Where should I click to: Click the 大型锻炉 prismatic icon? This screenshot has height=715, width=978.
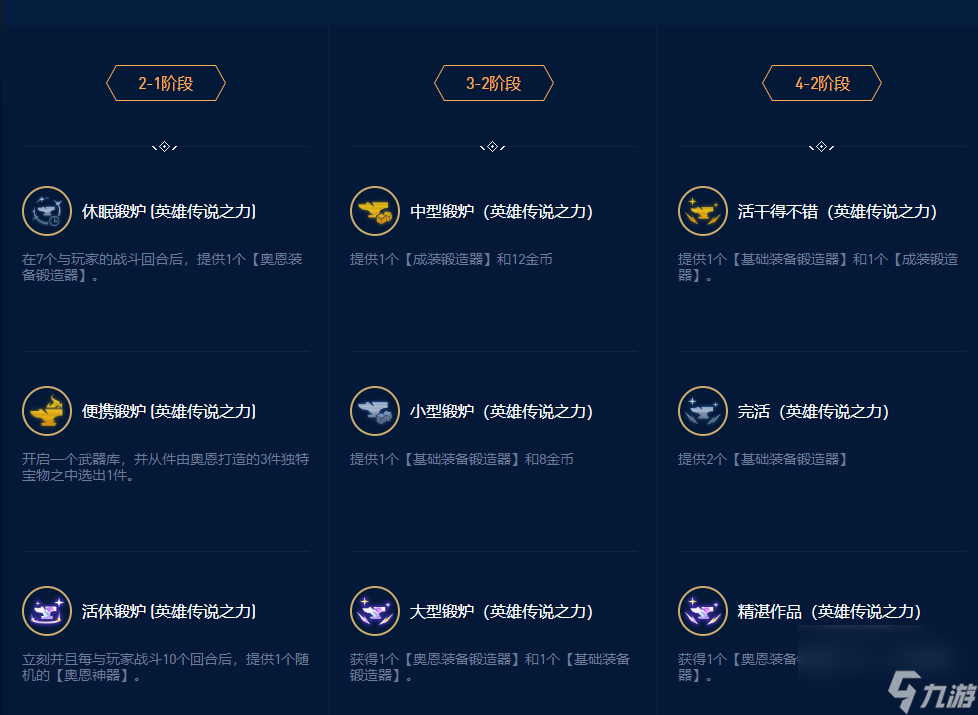(x=375, y=611)
